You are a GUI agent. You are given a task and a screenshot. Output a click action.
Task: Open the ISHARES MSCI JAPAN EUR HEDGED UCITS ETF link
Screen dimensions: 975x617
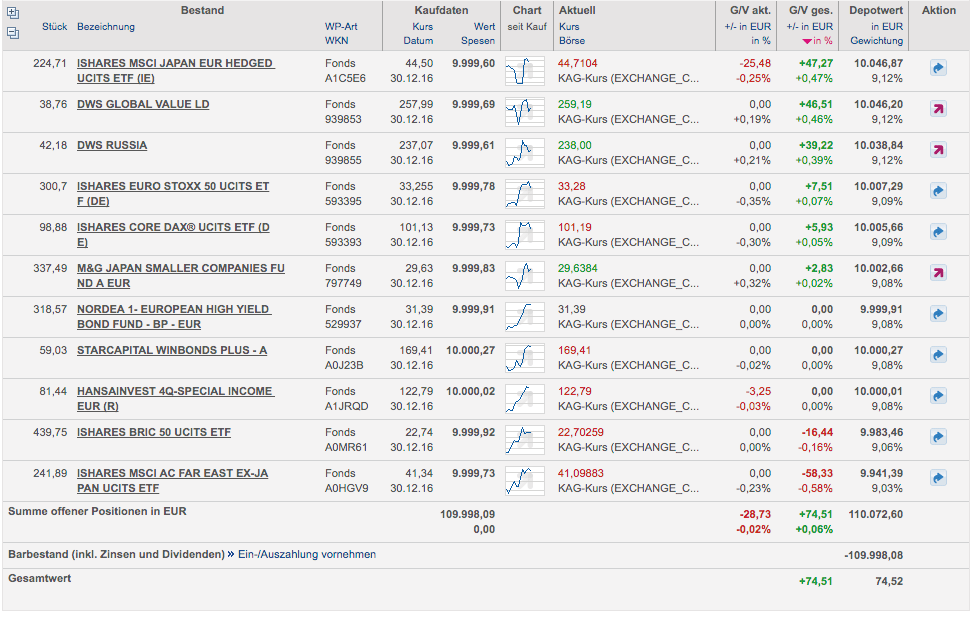pos(175,71)
